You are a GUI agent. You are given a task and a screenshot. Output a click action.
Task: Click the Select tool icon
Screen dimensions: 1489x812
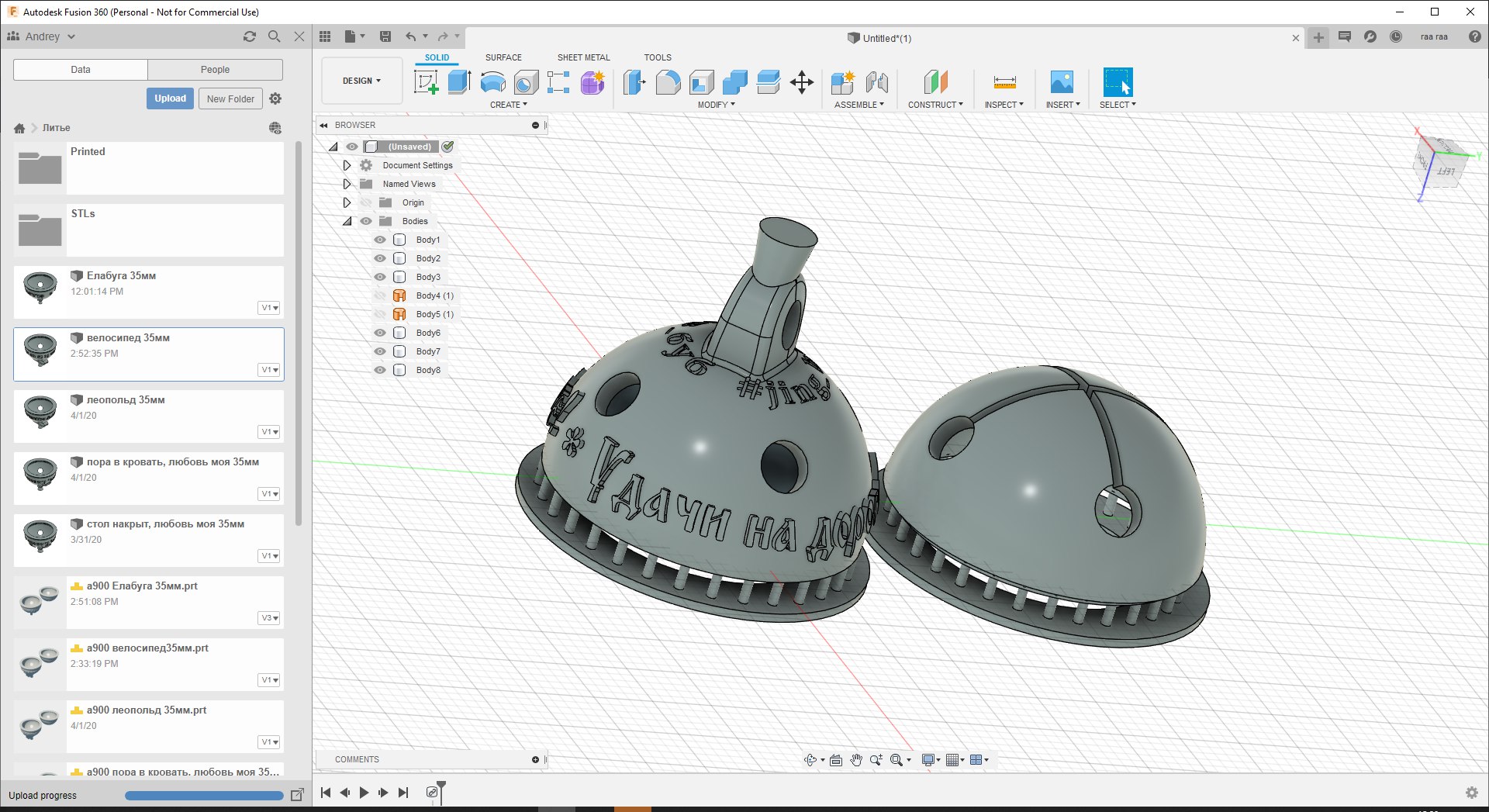click(1118, 82)
